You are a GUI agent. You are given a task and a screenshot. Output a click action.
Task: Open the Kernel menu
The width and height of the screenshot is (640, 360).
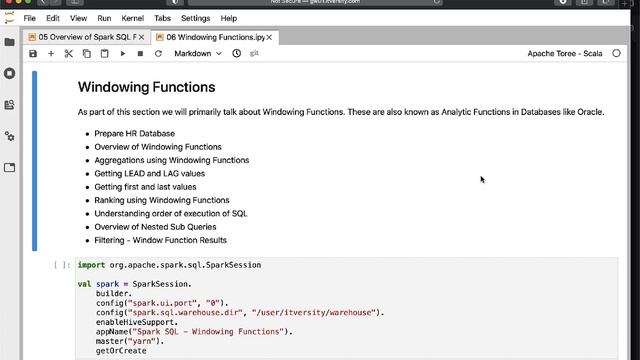pos(133,18)
